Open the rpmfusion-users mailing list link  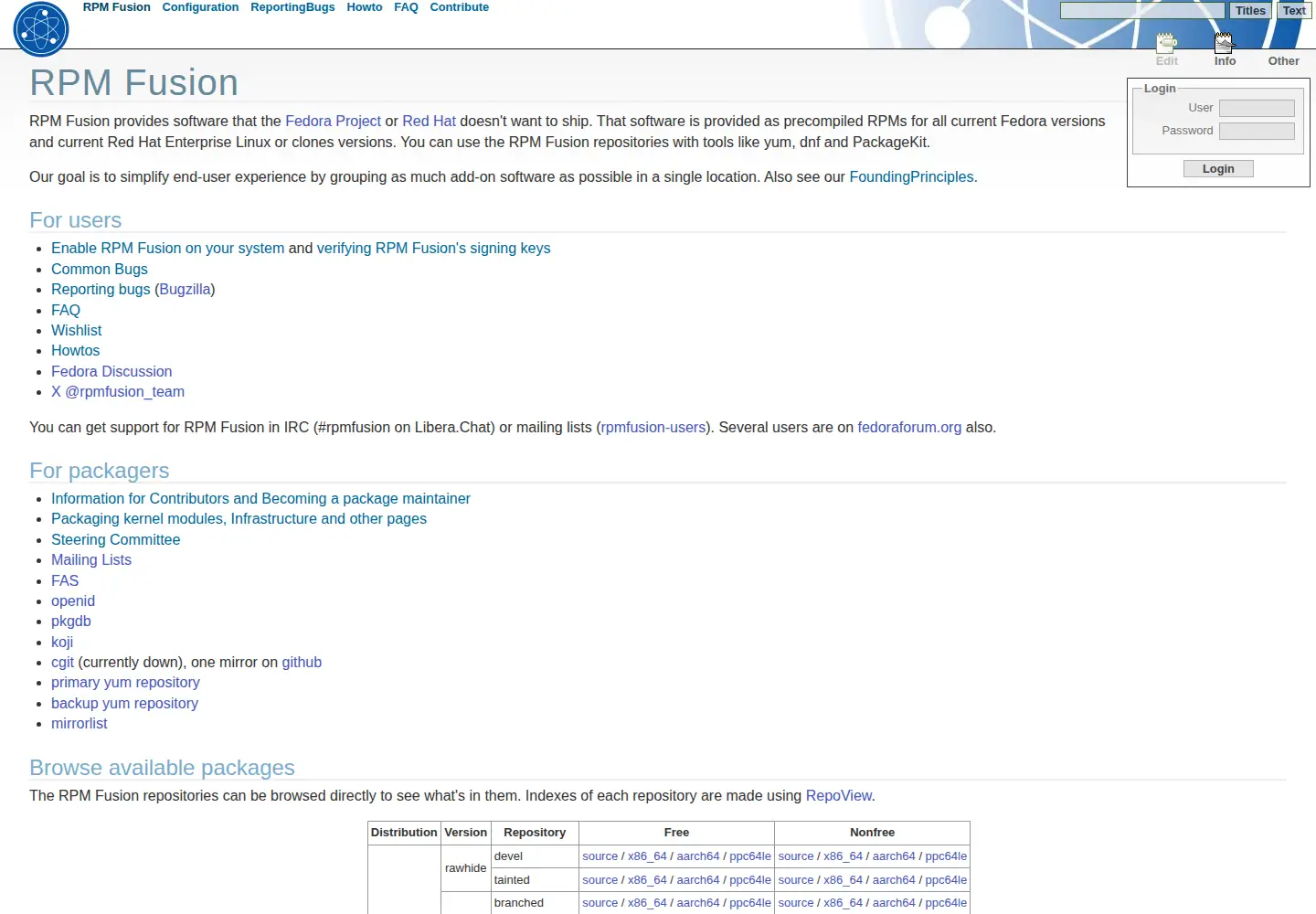click(x=653, y=427)
